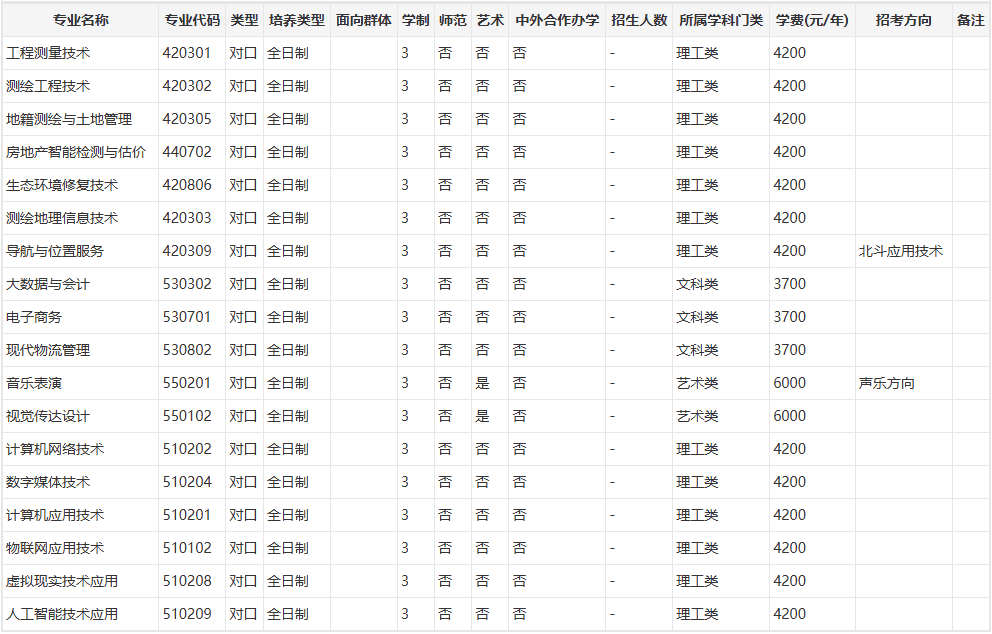Screen dimensions: 992x634
Task: Click the 6000 tuition in 视觉传达设计 row
Action: pyautogui.click(x=789, y=416)
